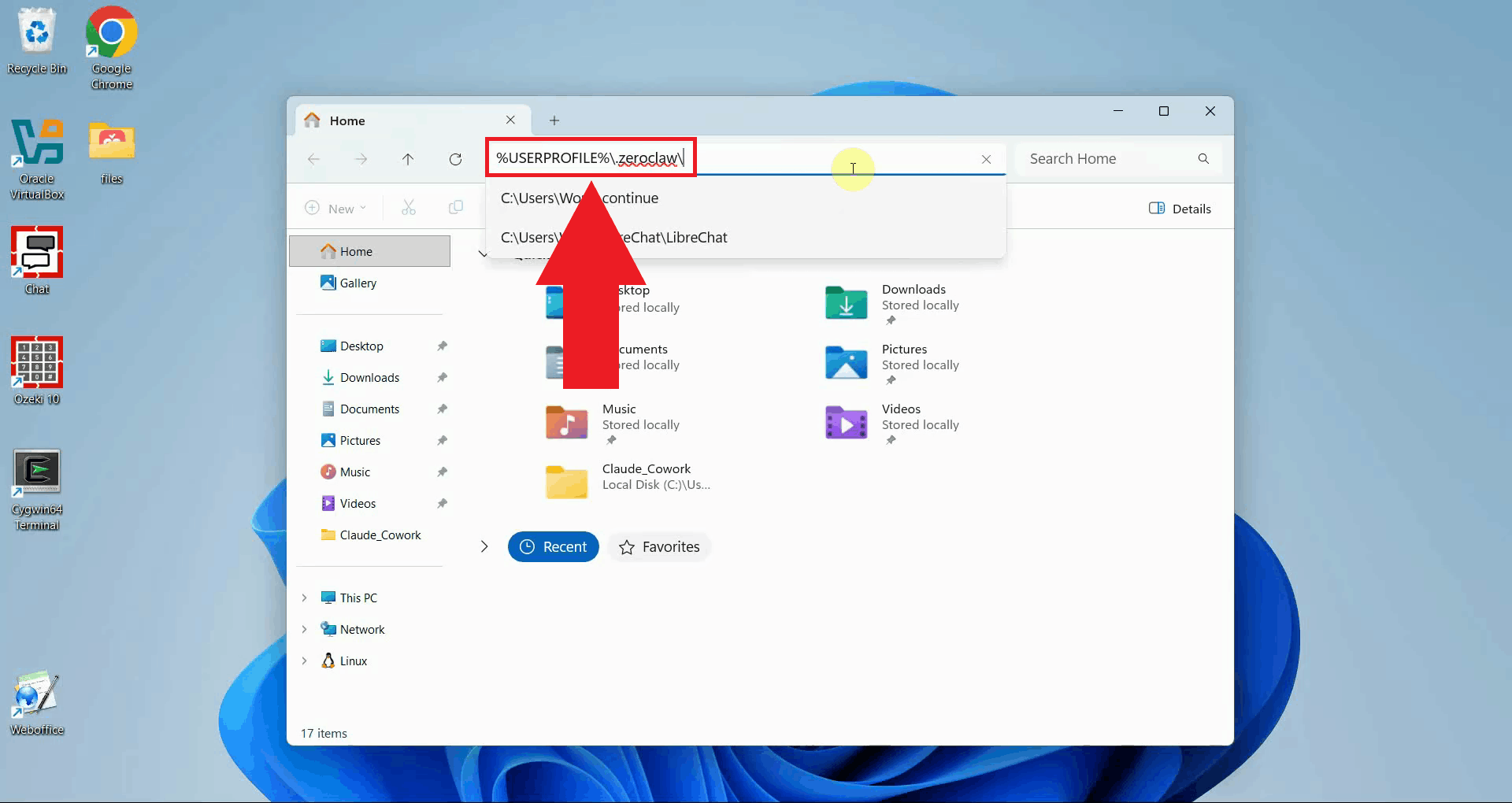Screen dimensions: 1512x803
Task: Select Home in navigation pane
Action: [370, 251]
